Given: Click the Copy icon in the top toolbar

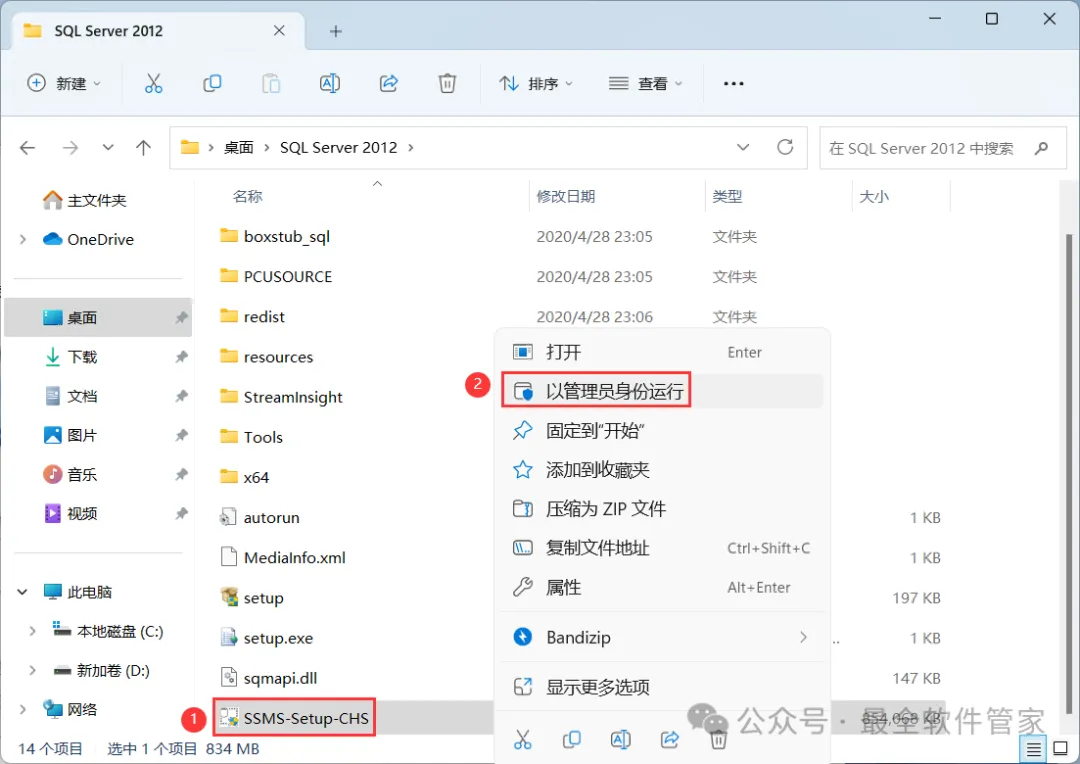Looking at the screenshot, I should click(x=212, y=83).
